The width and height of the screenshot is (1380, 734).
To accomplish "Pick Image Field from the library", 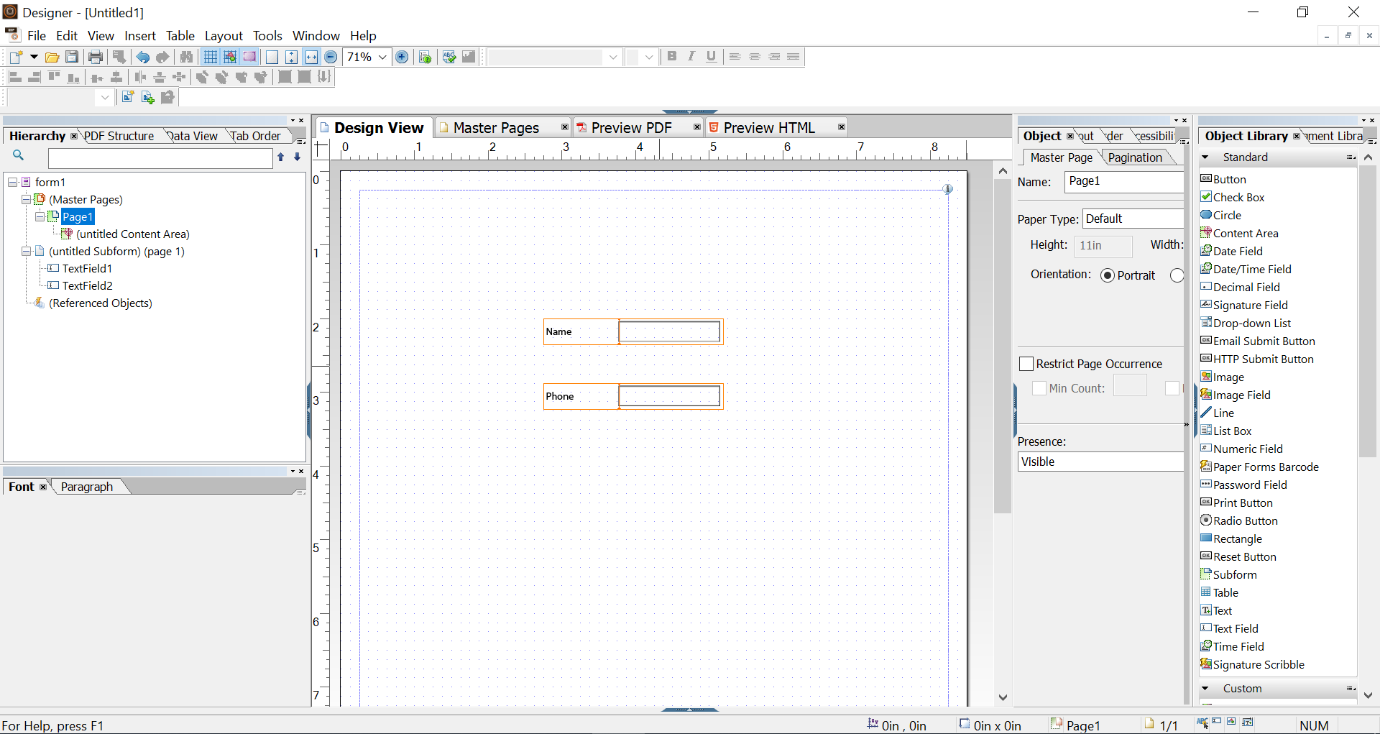I will click(x=1235, y=395).
